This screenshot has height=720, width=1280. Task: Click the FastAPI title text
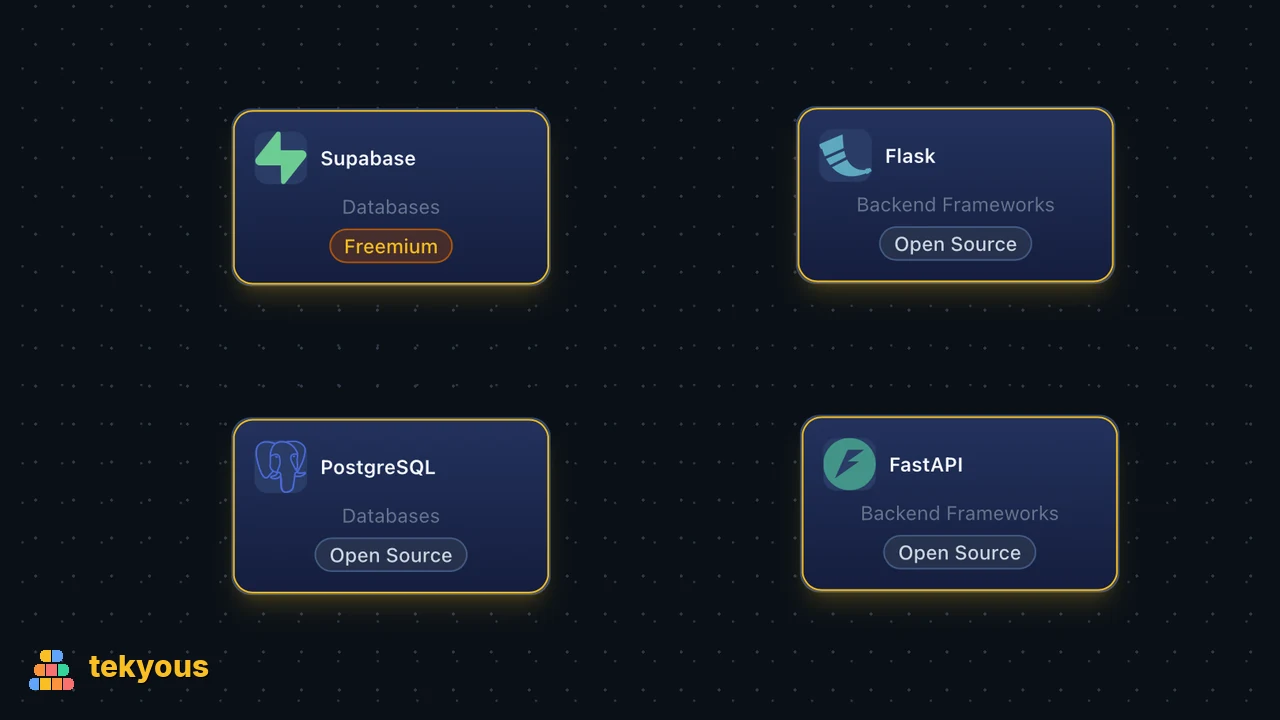click(926, 464)
